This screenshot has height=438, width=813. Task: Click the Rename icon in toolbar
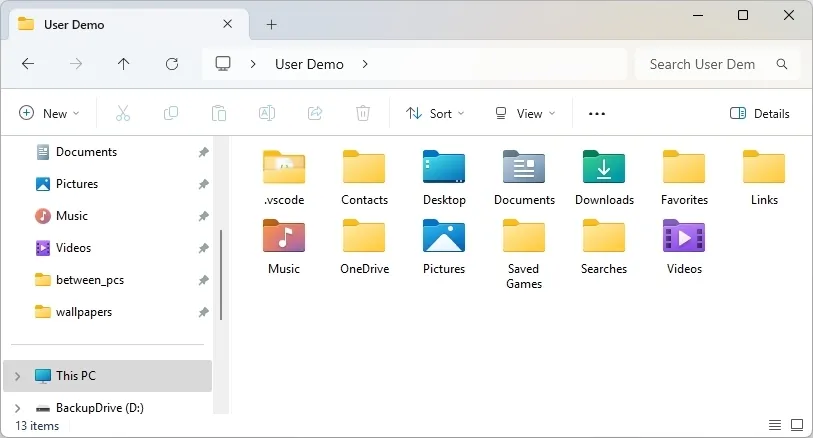point(267,113)
